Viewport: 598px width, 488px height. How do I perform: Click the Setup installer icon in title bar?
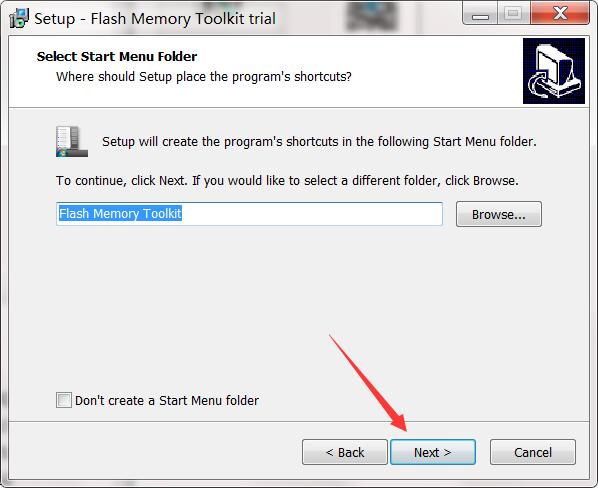click(x=19, y=18)
